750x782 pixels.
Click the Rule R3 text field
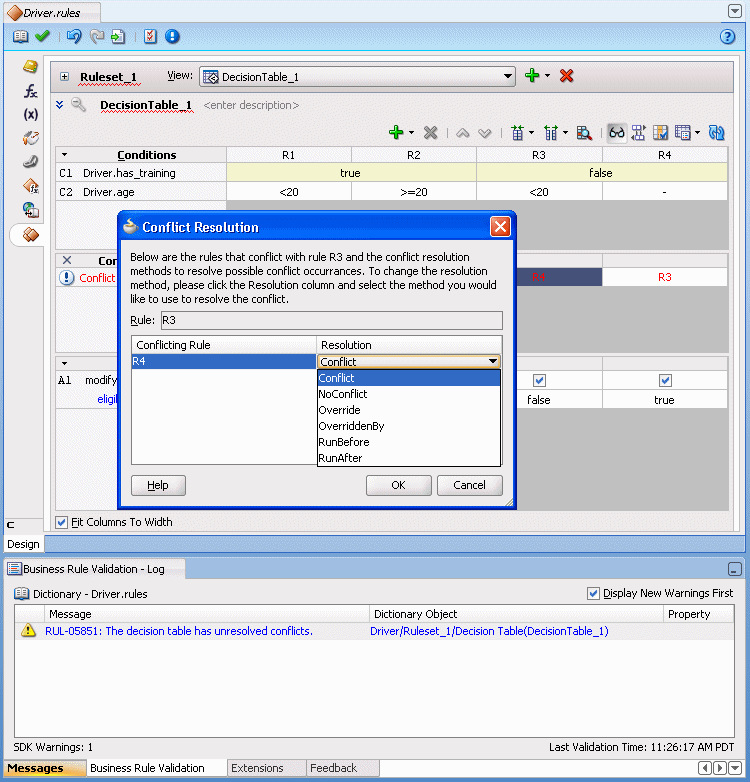pos(332,320)
